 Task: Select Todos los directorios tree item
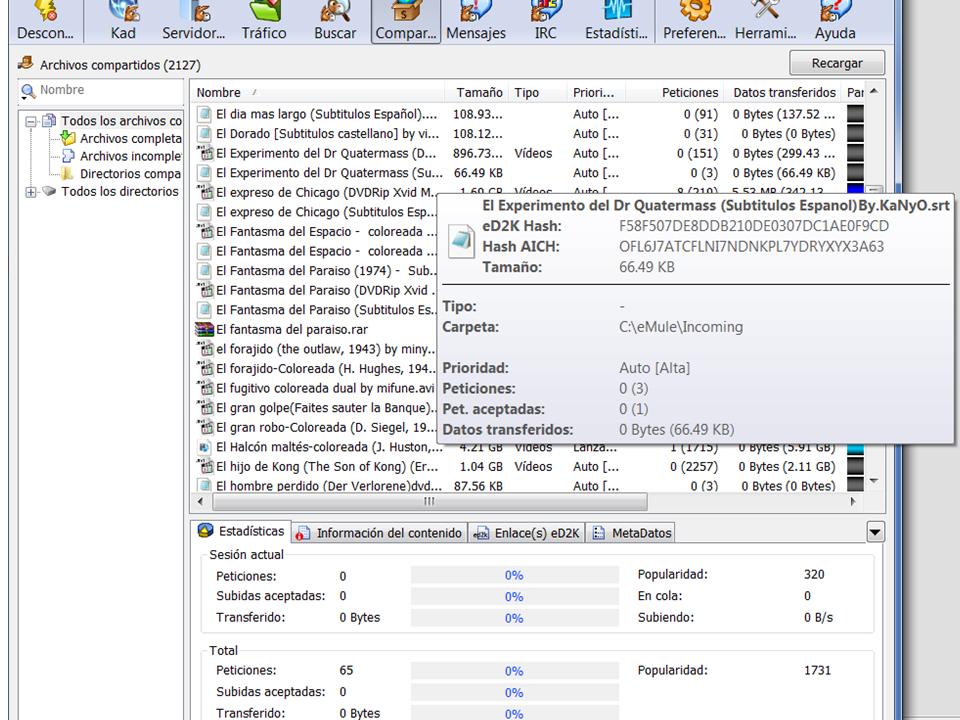[110, 191]
